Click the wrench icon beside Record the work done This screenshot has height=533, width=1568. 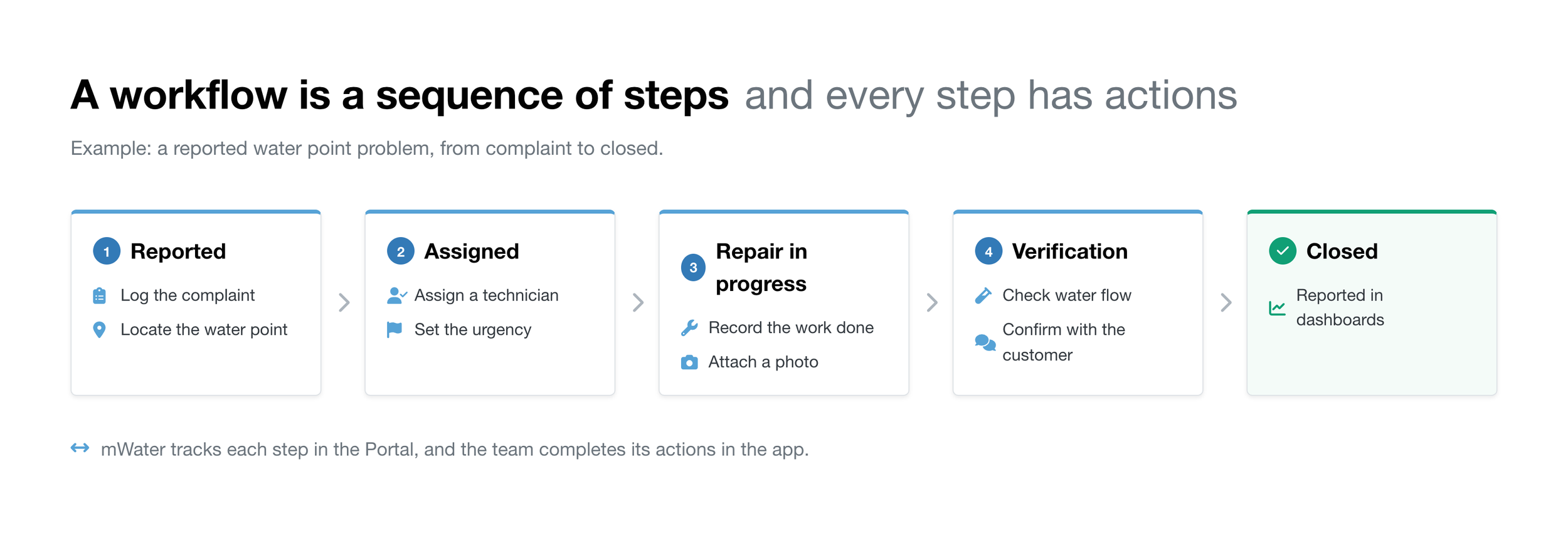click(x=689, y=328)
